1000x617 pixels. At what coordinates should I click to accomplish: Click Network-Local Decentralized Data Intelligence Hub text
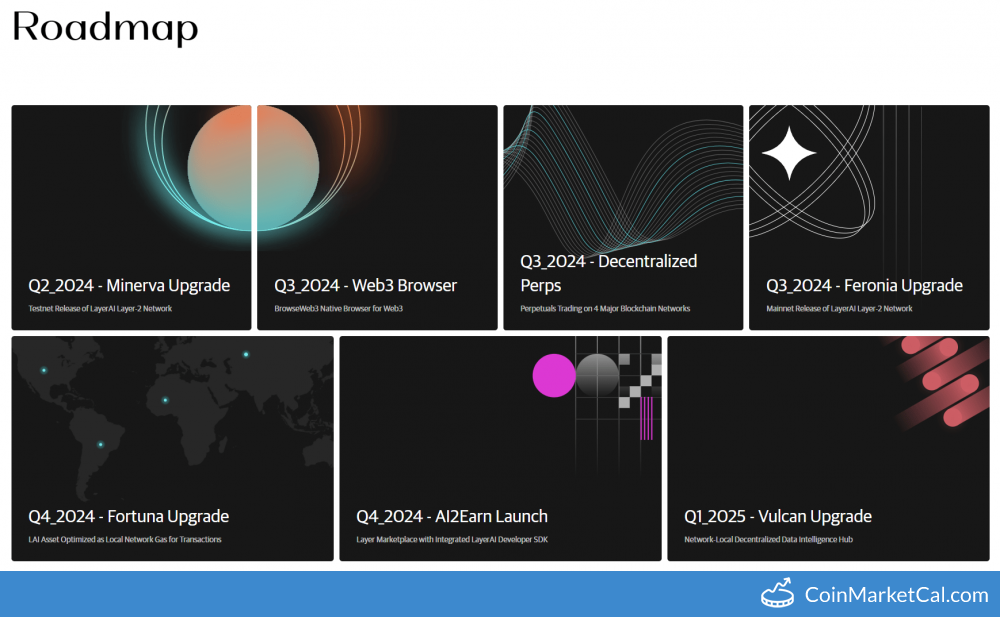(768, 539)
